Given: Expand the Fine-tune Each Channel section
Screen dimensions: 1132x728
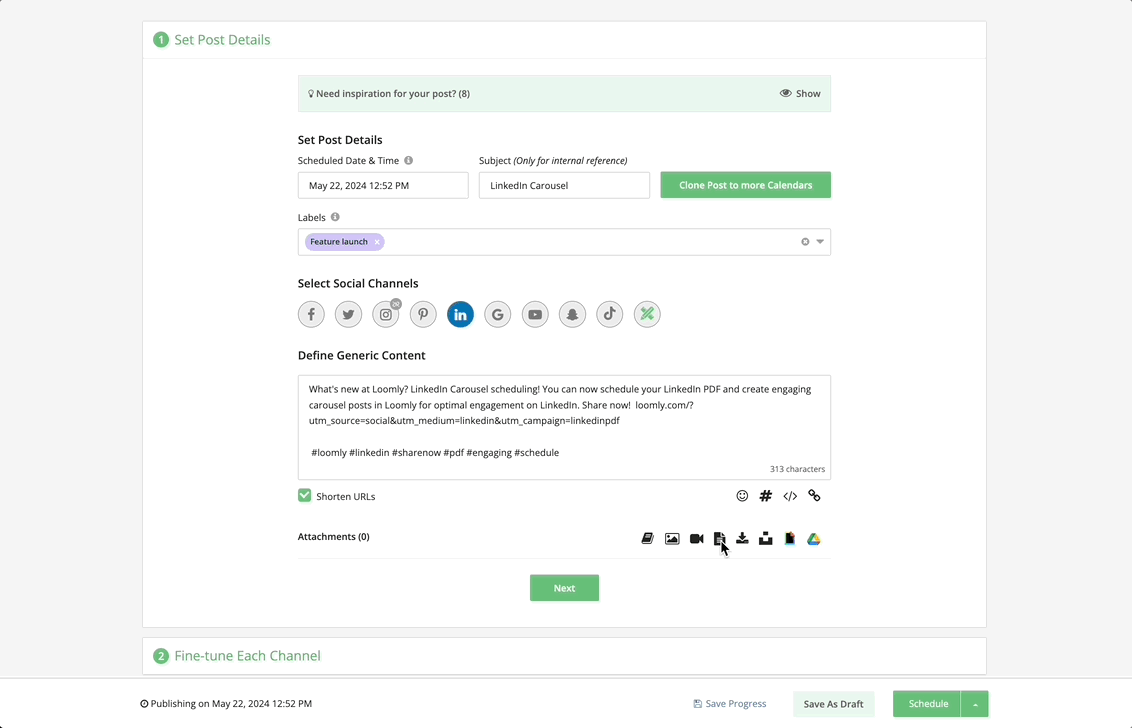Looking at the screenshot, I should [247, 656].
